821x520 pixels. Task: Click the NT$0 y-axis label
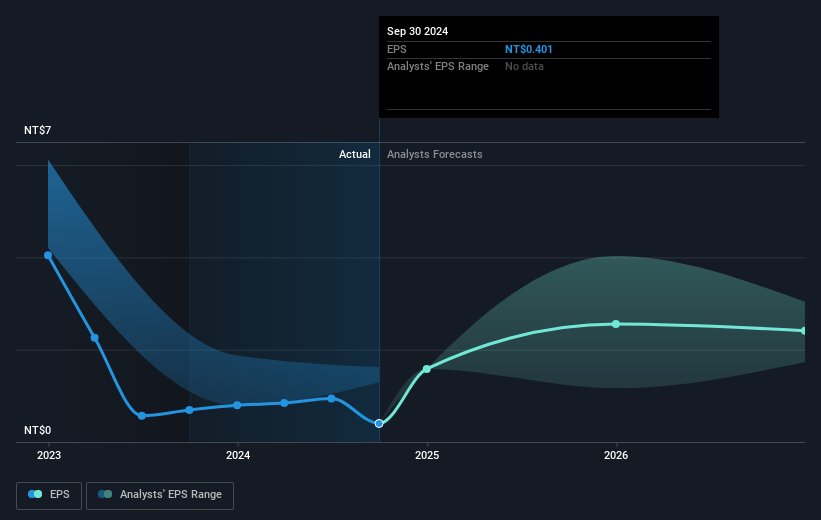(x=38, y=430)
